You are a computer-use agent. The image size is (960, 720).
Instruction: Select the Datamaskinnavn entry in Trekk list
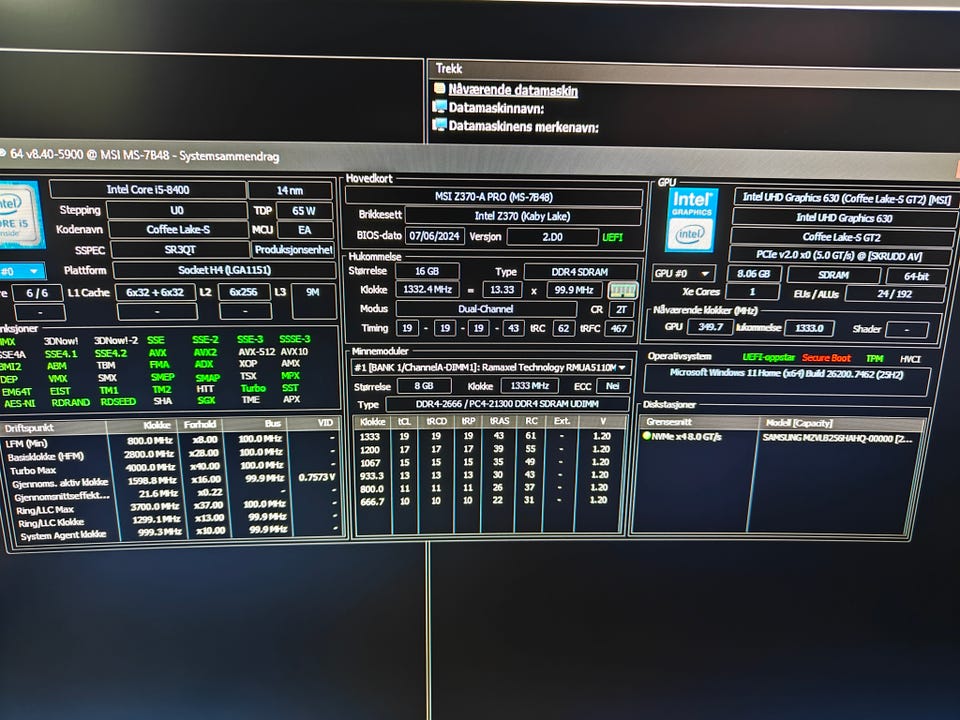497,108
